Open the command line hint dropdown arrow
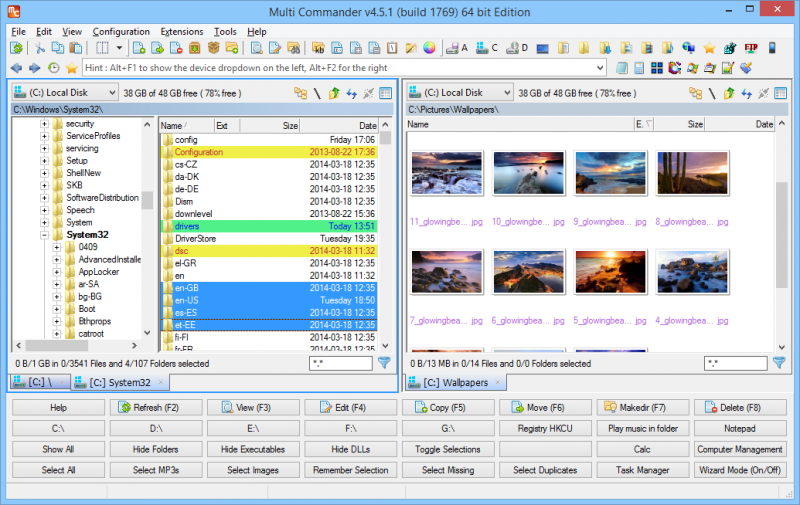The height and width of the screenshot is (505, 800). [600, 67]
